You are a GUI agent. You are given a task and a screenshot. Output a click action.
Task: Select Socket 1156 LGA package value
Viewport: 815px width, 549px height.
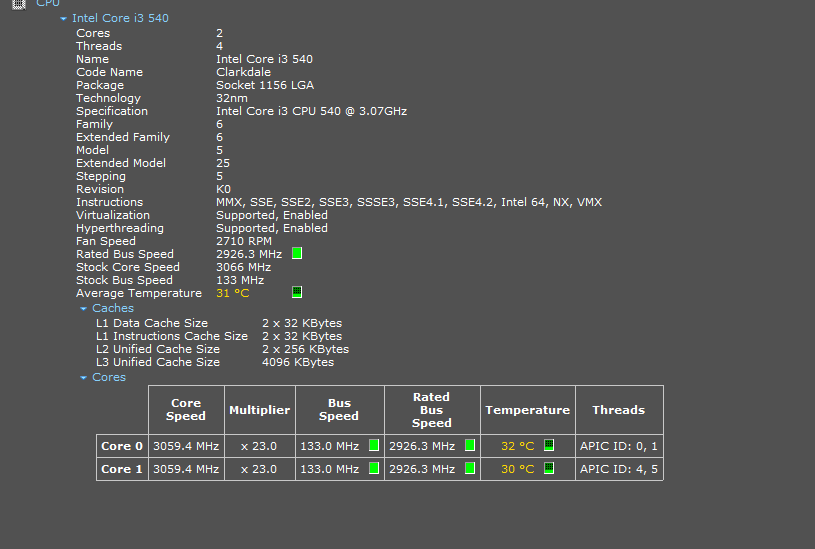(265, 85)
